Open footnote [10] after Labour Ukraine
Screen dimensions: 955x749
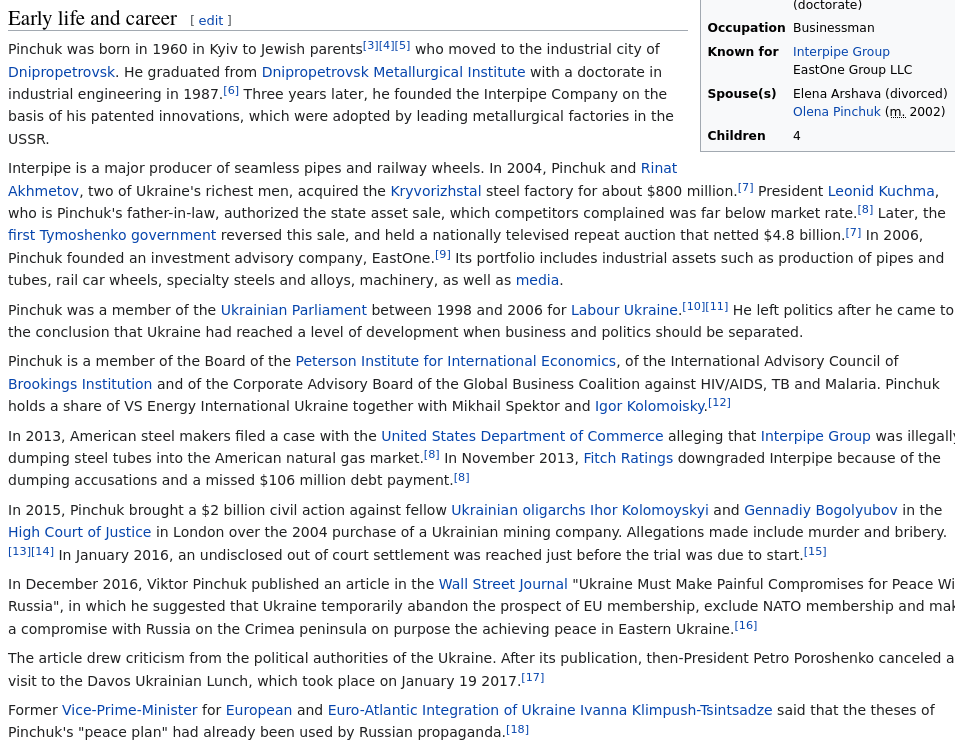[x=693, y=306]
